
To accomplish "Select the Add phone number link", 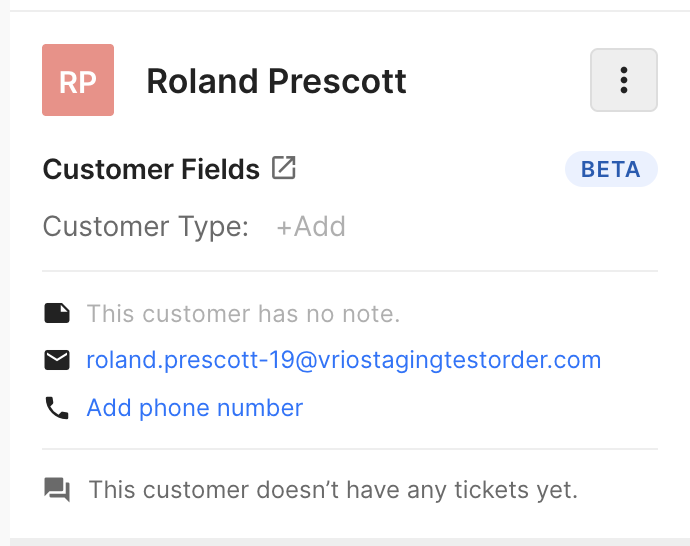I will pyautogui.click(x=195, y=408).
